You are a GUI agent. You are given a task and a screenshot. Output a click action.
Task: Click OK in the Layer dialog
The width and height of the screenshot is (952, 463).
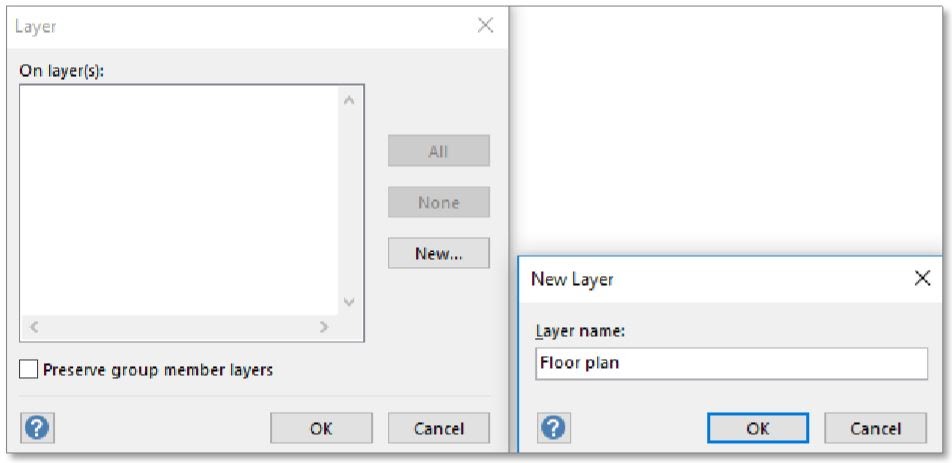pyautogui.click(x=321, y=428)
